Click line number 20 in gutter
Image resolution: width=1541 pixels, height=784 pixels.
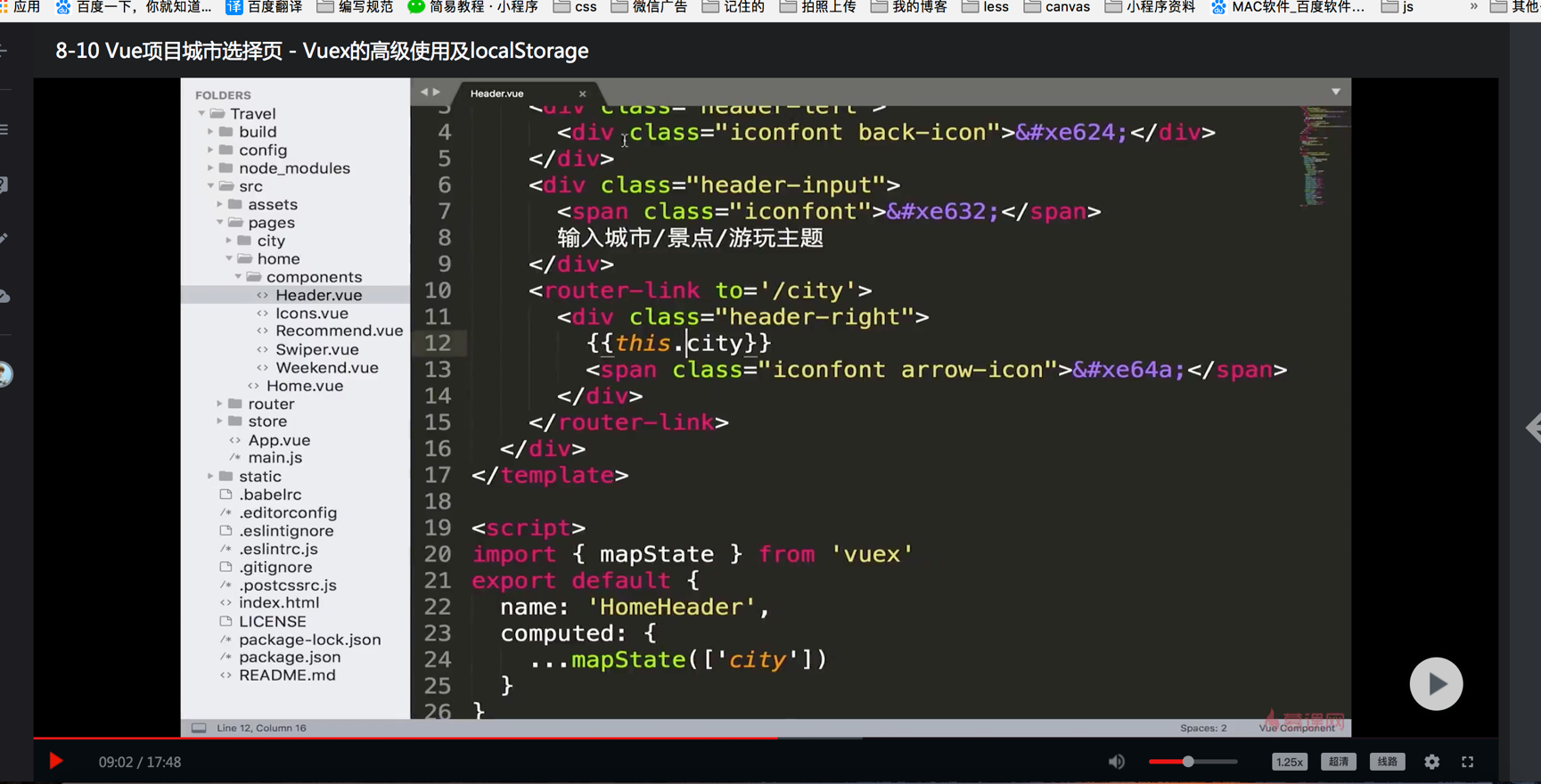(x=438, y=554)
